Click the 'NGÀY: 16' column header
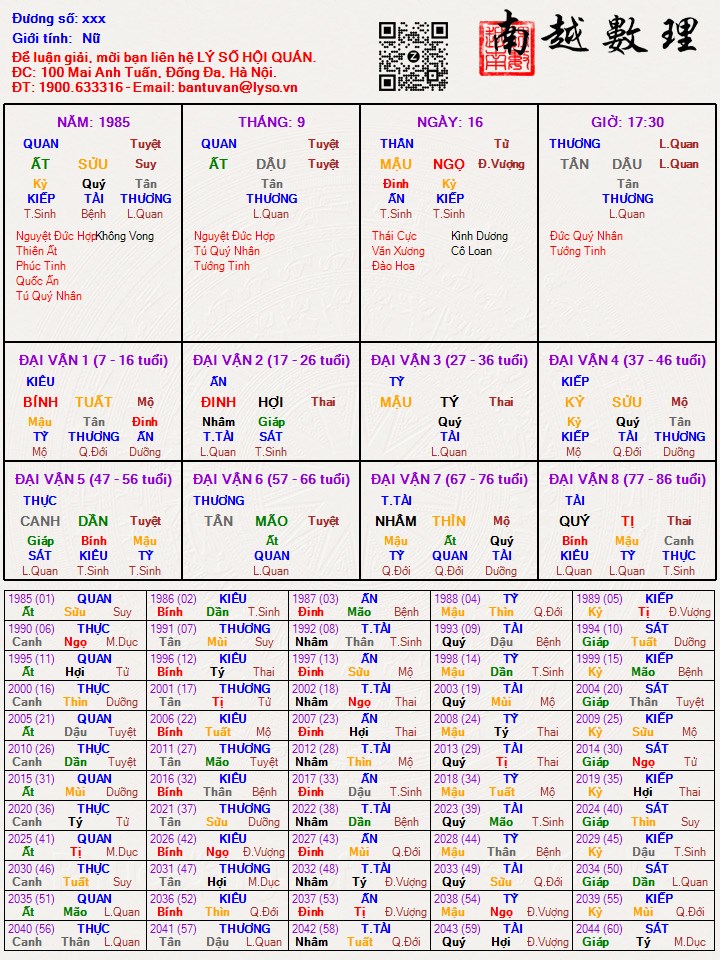This screenshot has height=960, width=720. [x=449, y=122]
